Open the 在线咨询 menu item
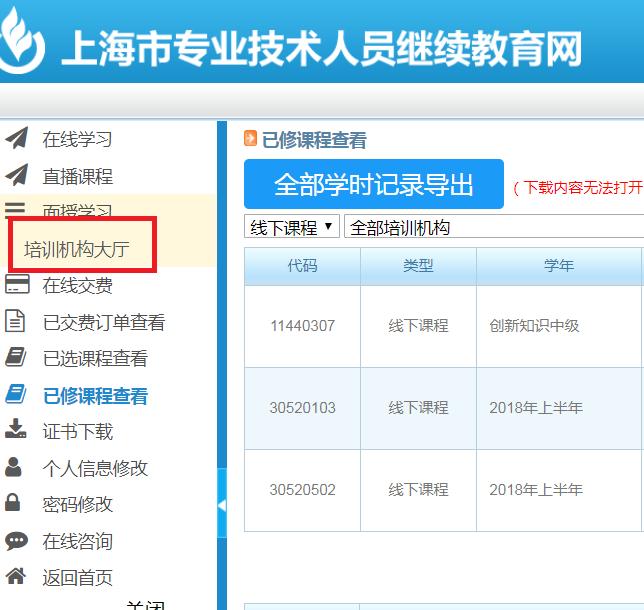The image size is (644, 610). click(x=78, y=541)
